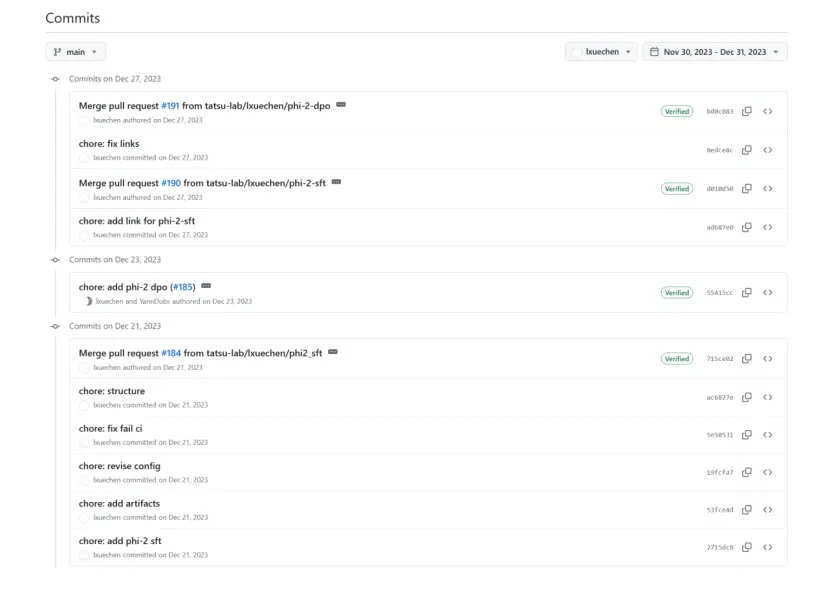Open the lxuechen author filter dropdown
The height and width of the screenshot is (599, 828).
[601, 52]
